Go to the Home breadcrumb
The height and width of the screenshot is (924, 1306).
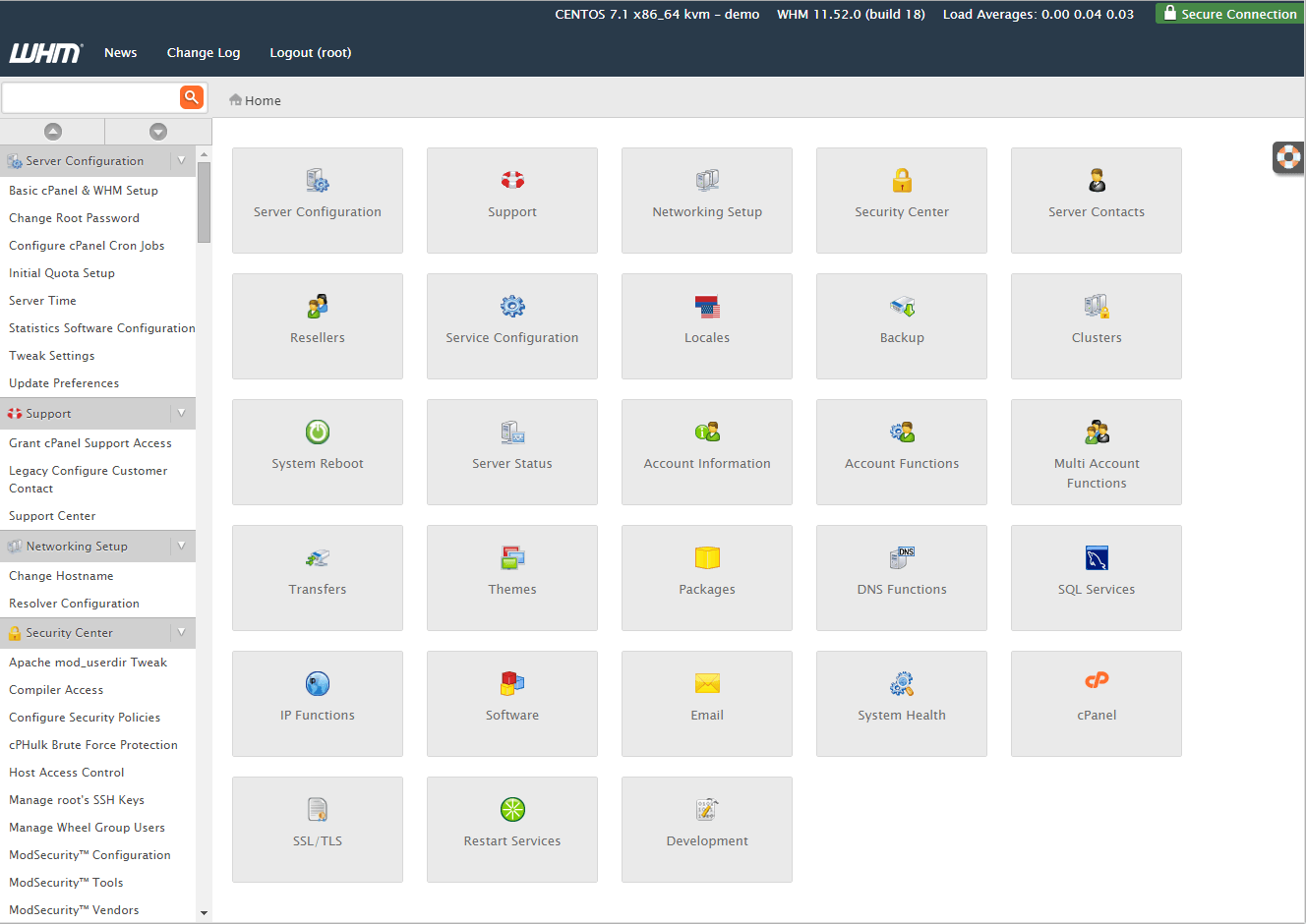pos(255,100)
